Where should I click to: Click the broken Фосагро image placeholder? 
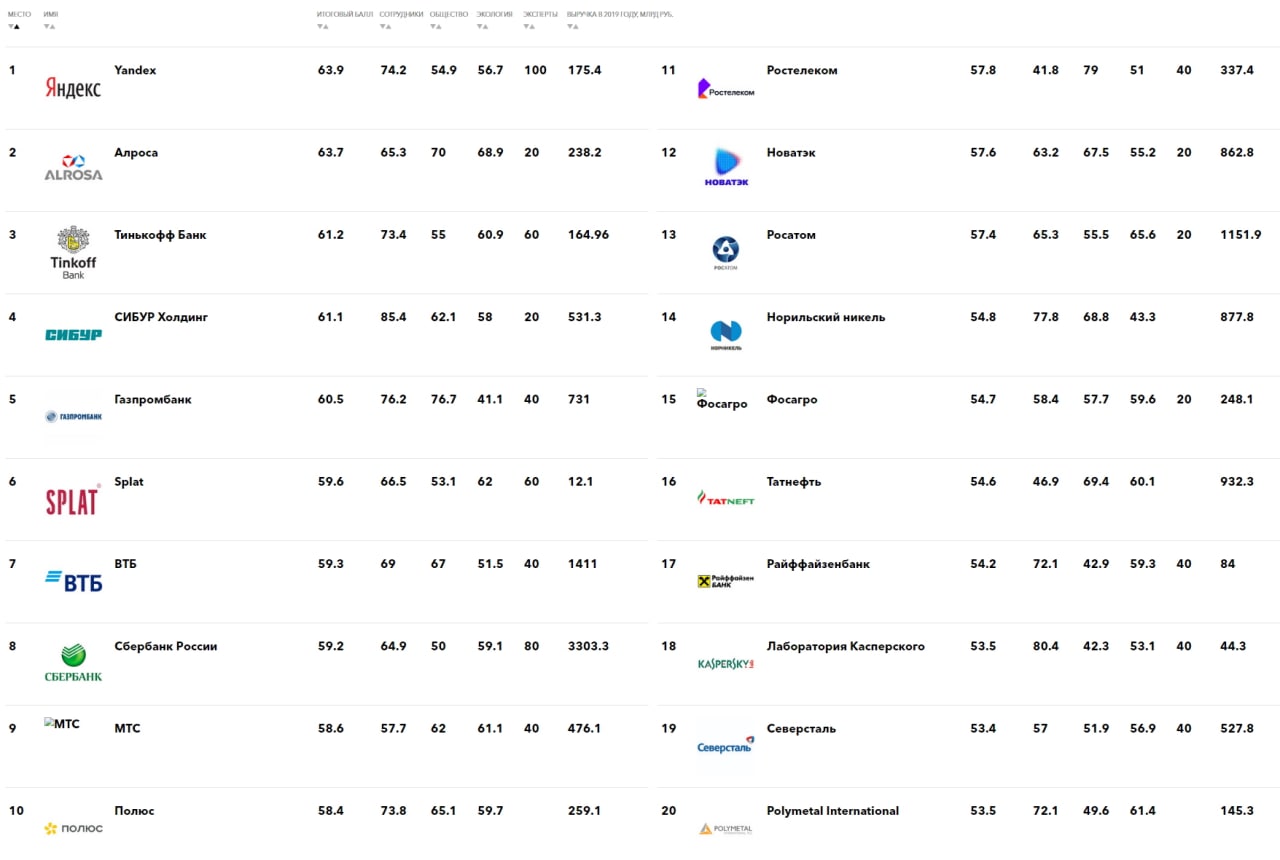point(722,399)
